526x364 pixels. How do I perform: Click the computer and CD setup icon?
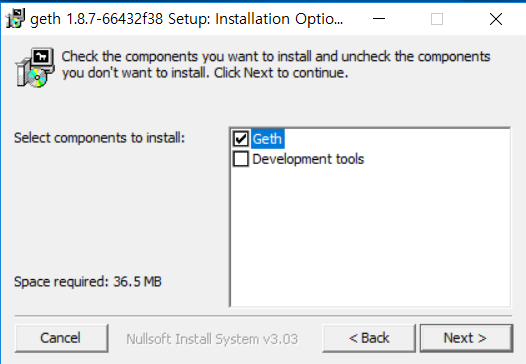pos(35,67)
